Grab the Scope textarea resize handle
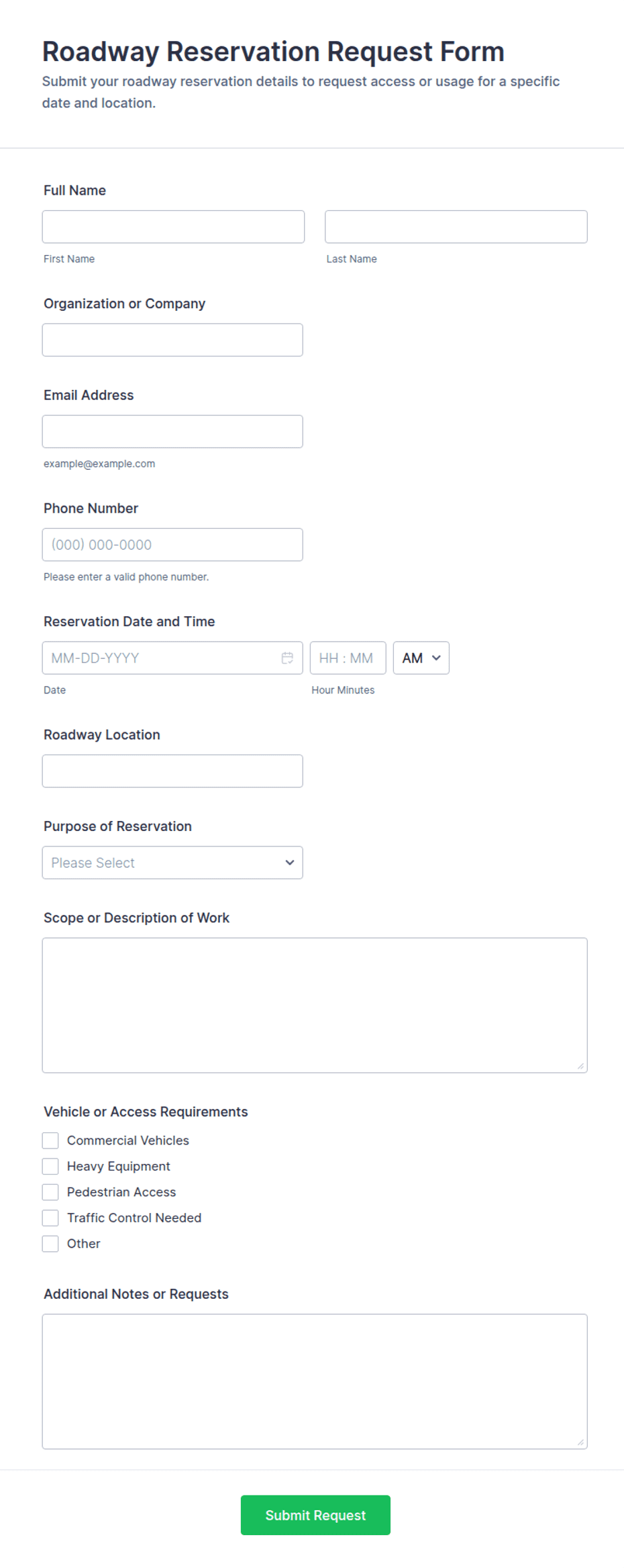This screenshot has height=1568, width=624. (580, 1066)
